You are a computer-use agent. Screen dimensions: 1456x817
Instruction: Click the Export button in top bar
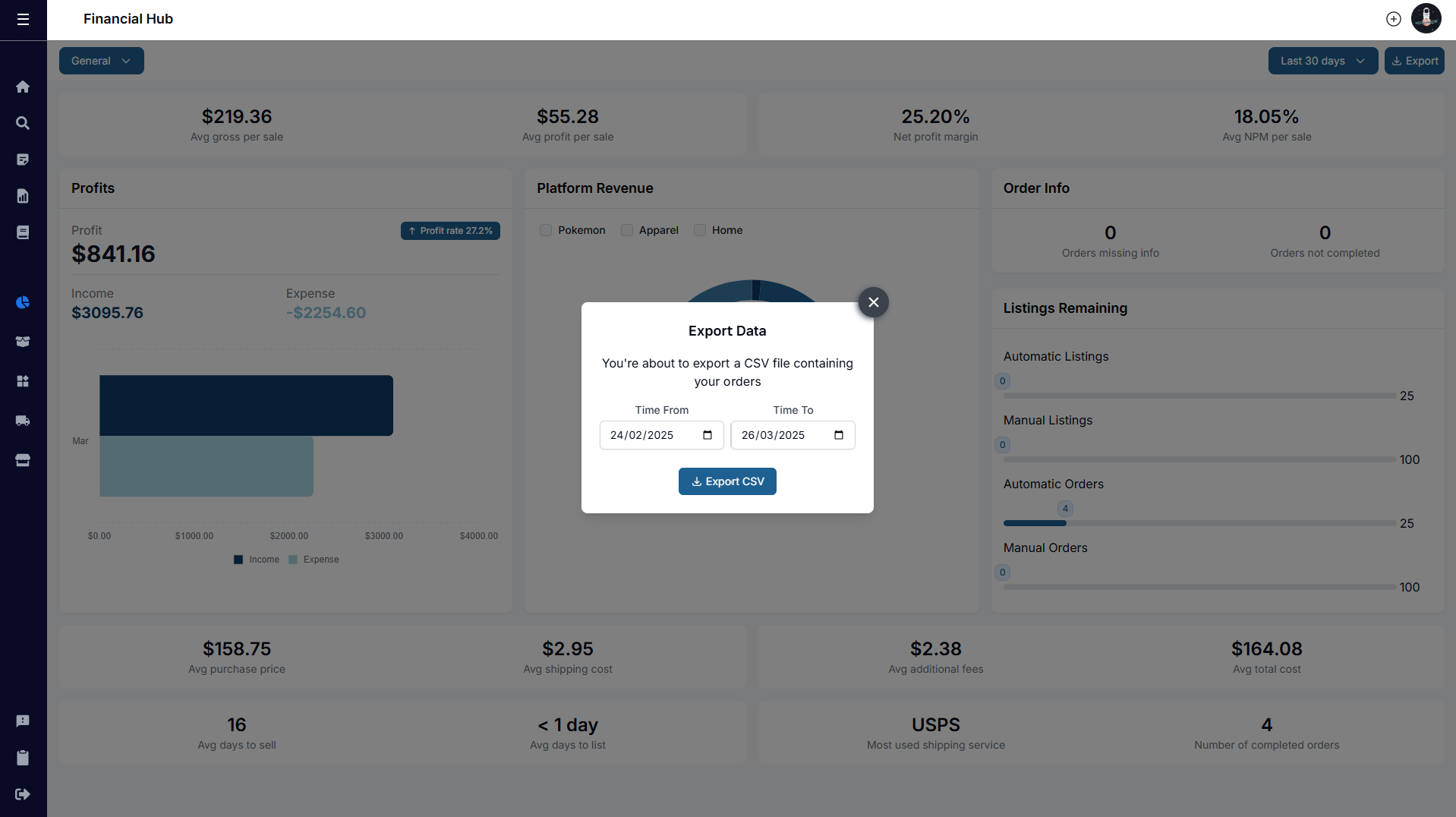[1414, 61]
